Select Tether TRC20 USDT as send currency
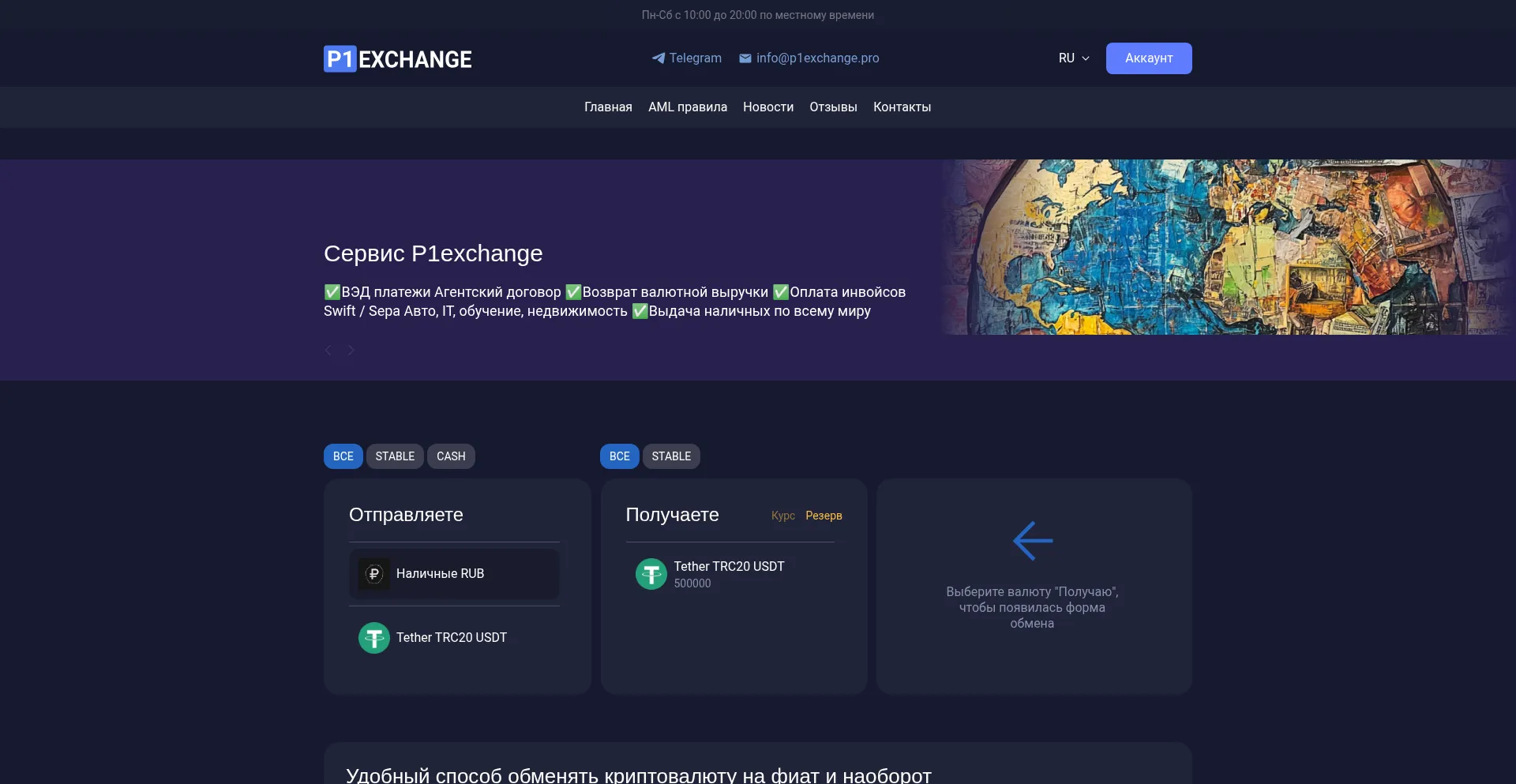 coord(454,638)
